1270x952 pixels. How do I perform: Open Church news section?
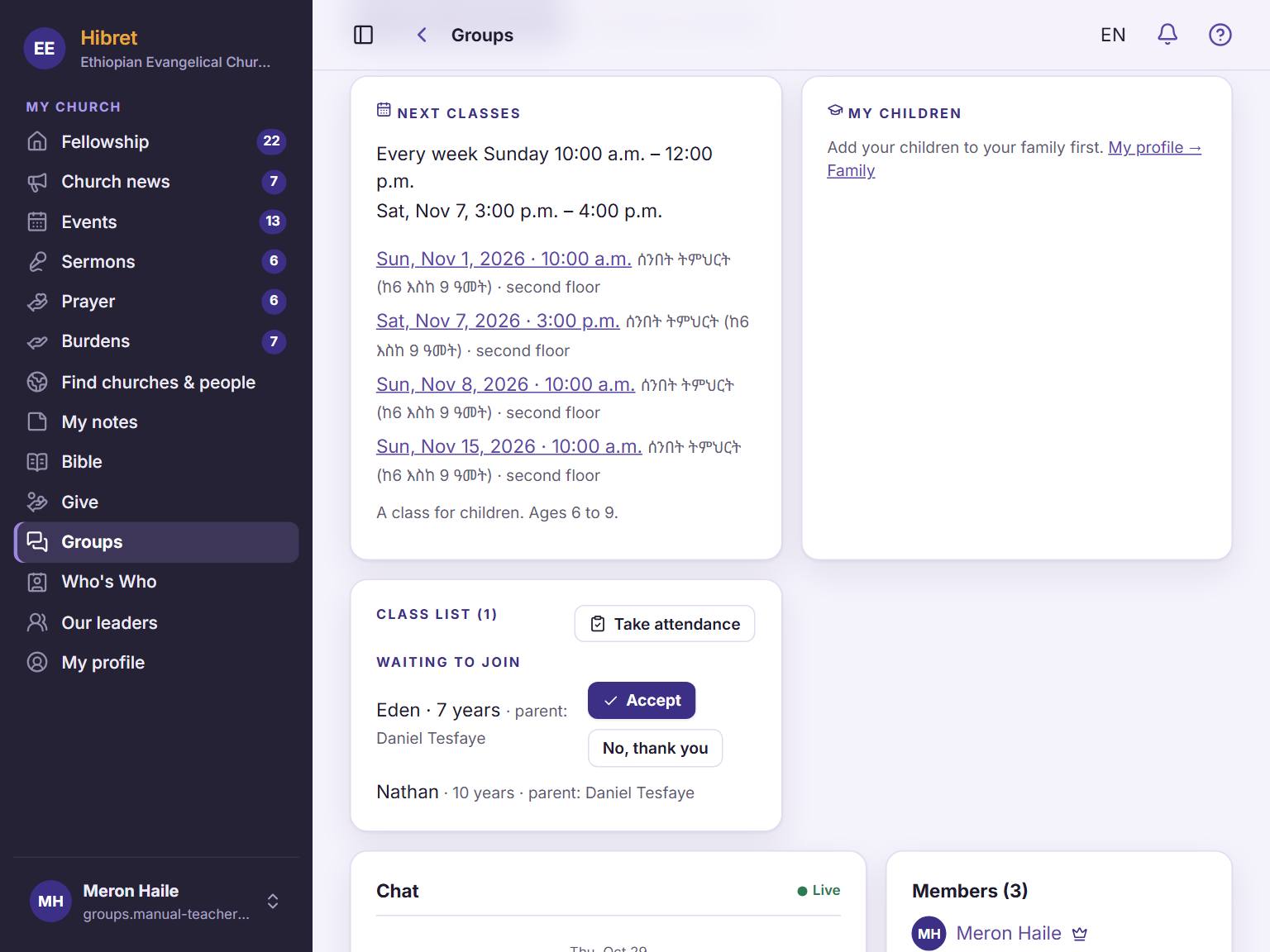156,182
